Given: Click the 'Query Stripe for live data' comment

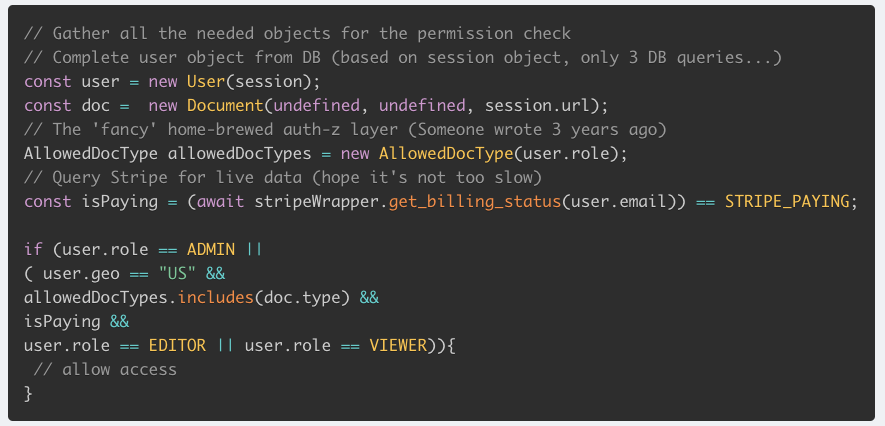Looking at the screenshot, I should point(283,178).
